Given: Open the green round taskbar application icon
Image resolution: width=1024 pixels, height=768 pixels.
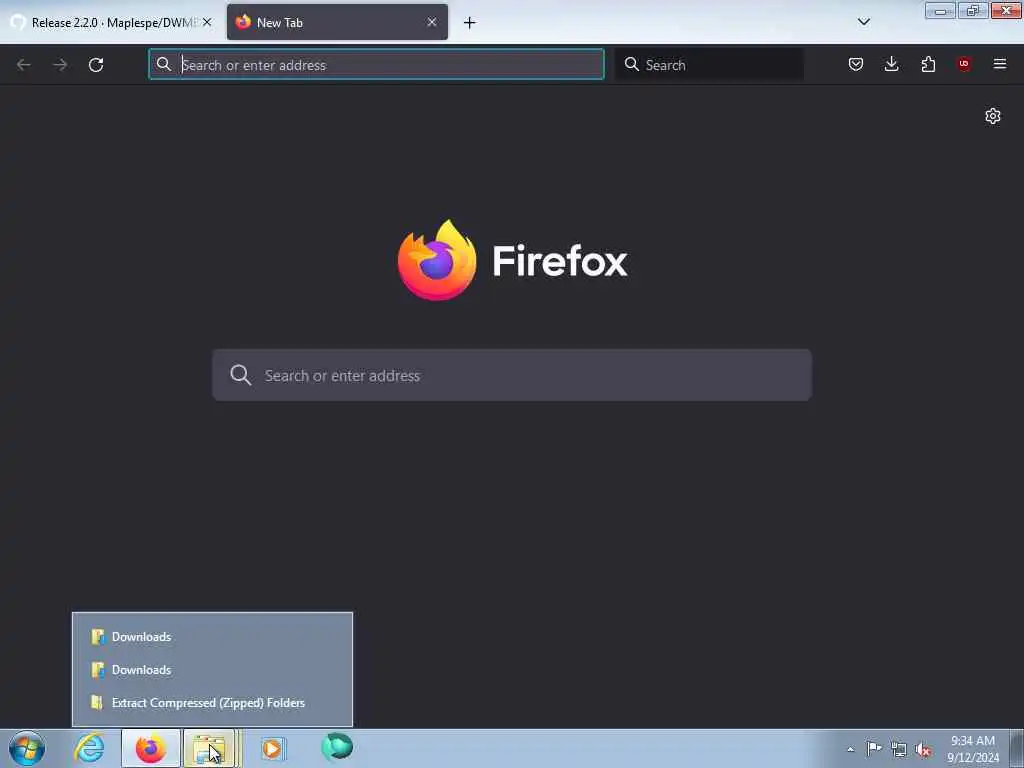Looking at the screenshot, I should point(337,747).
